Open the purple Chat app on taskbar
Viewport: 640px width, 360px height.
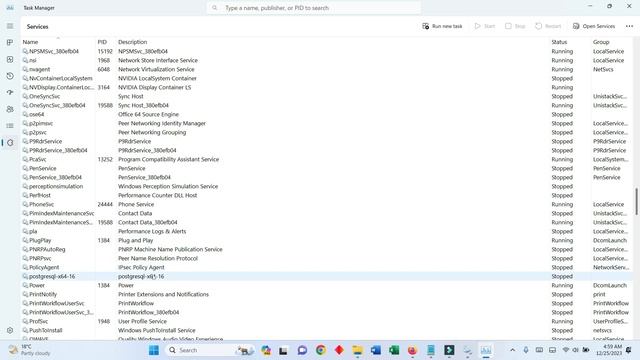pyautogui.click(x=302, y=350)
